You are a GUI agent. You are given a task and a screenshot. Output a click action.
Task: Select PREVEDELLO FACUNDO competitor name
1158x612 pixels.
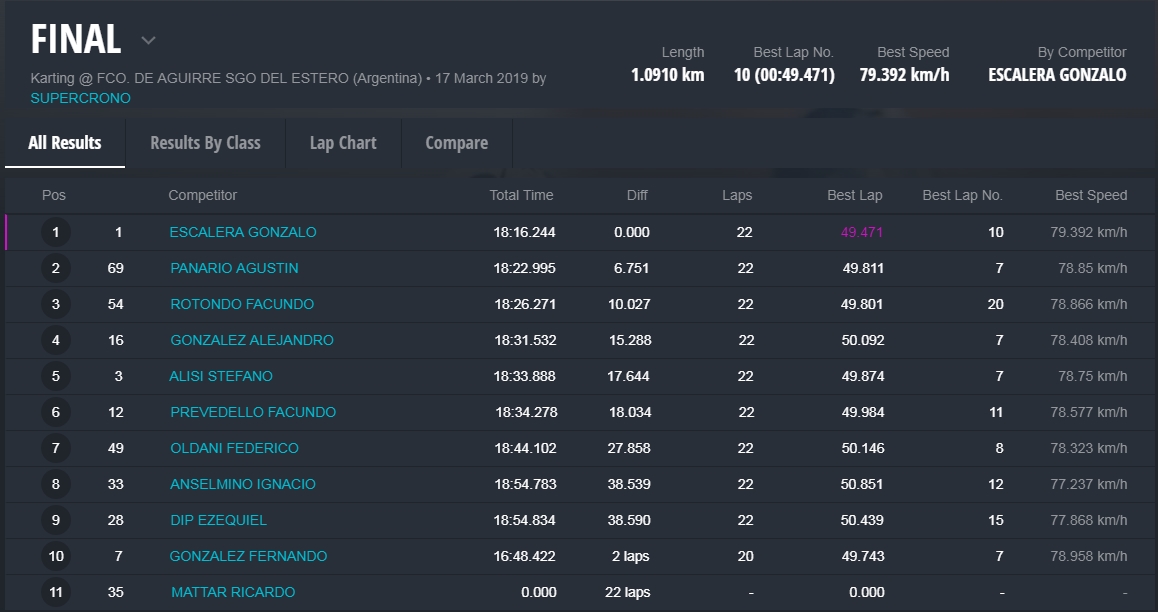[x=253, y=412]
